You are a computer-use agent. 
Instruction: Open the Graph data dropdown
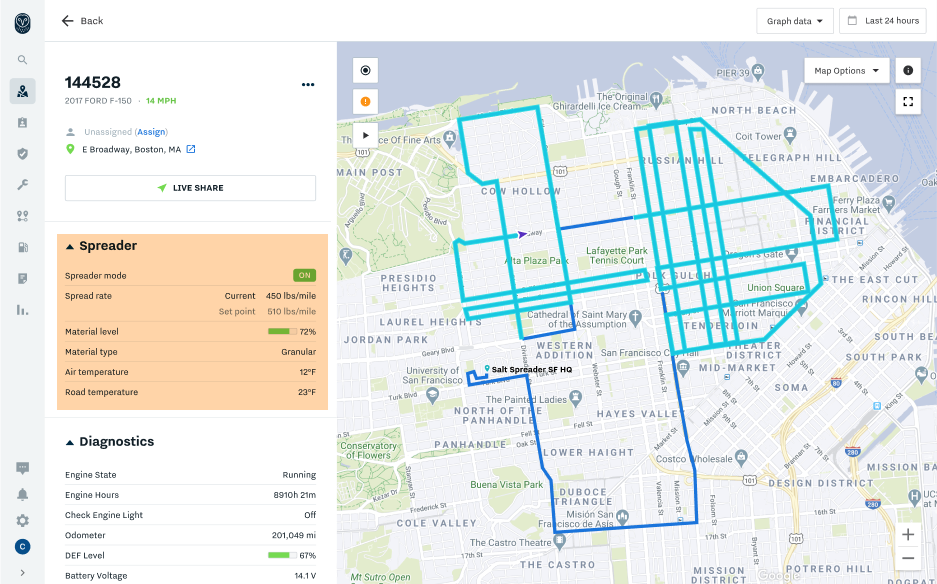pos(795,21)
